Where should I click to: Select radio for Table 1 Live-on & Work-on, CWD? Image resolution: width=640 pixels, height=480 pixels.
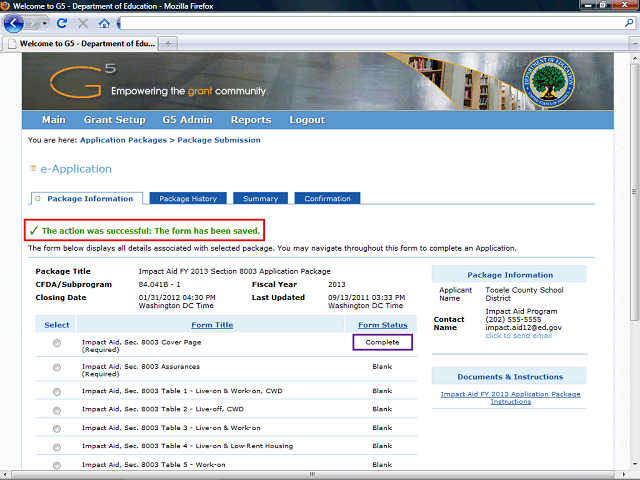tap(57, 392)
